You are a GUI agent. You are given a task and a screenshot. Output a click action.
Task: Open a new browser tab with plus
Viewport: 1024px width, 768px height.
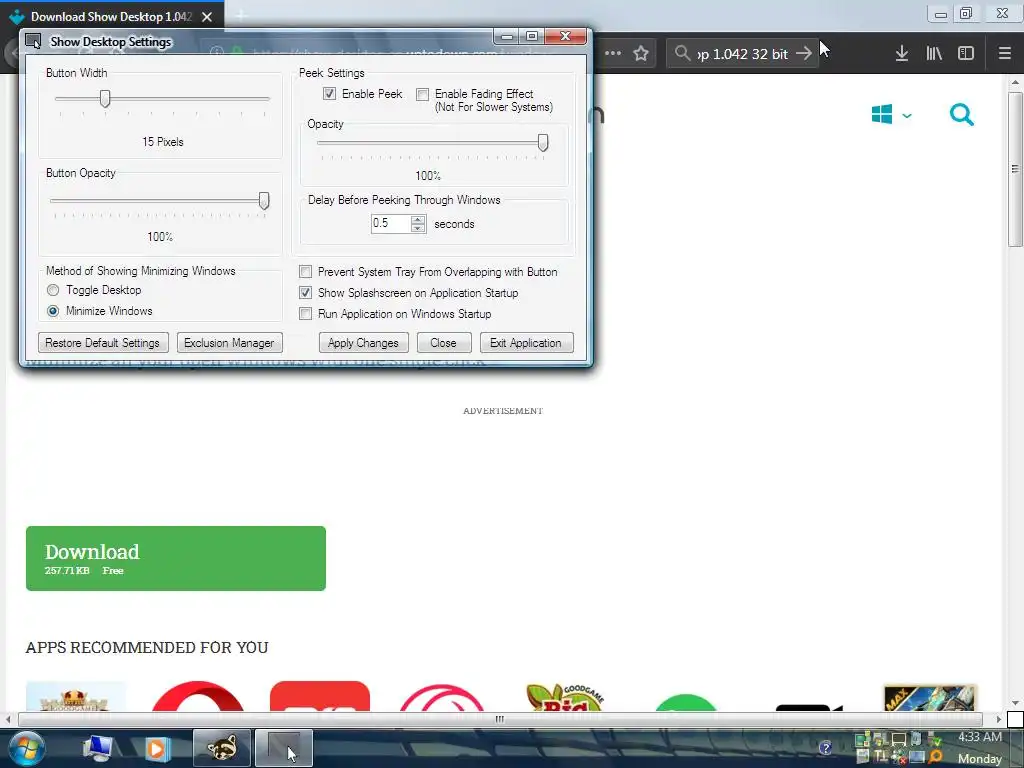coord(241,16)
